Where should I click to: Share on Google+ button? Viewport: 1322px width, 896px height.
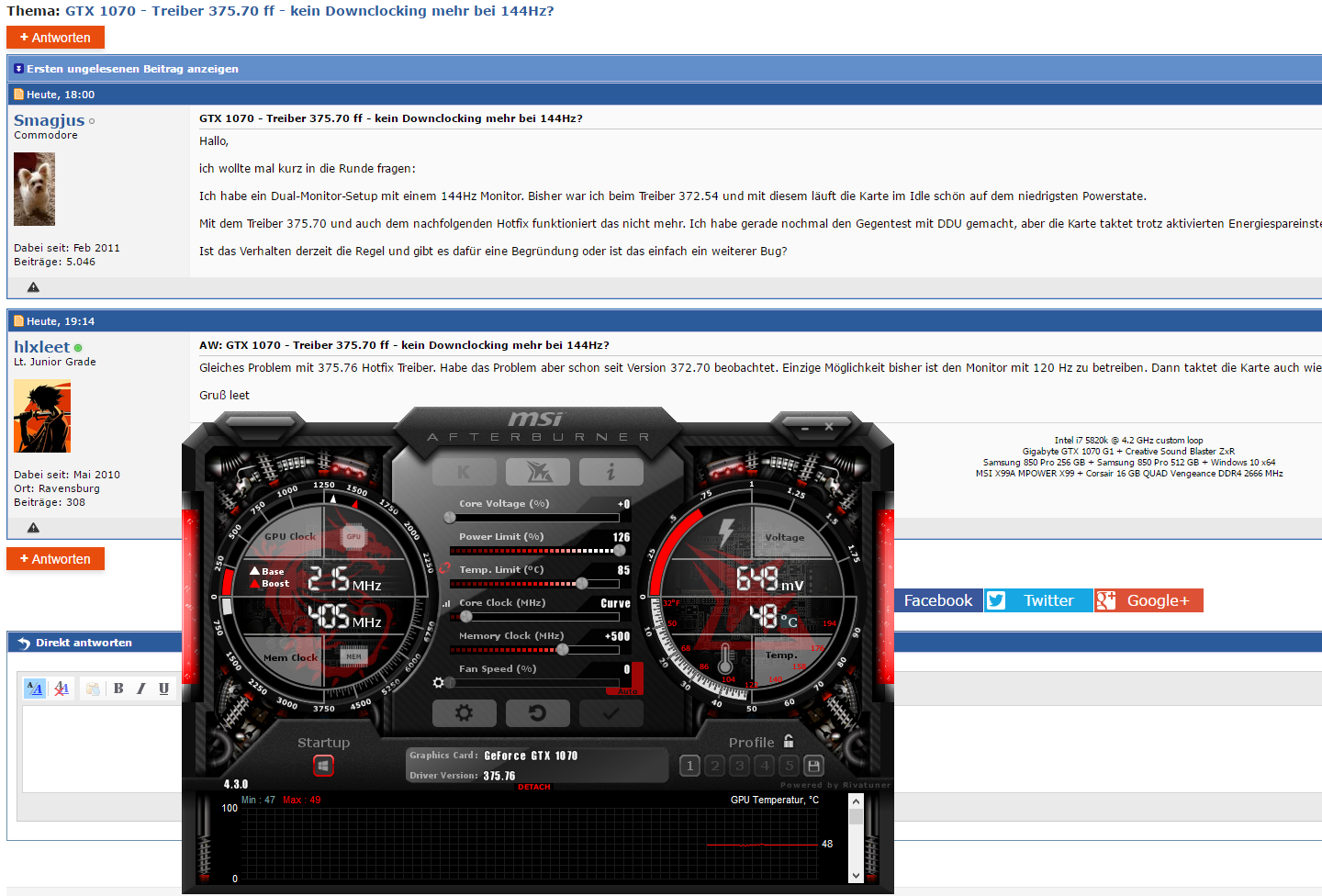pyautogui.click(x=1148, y=600)
